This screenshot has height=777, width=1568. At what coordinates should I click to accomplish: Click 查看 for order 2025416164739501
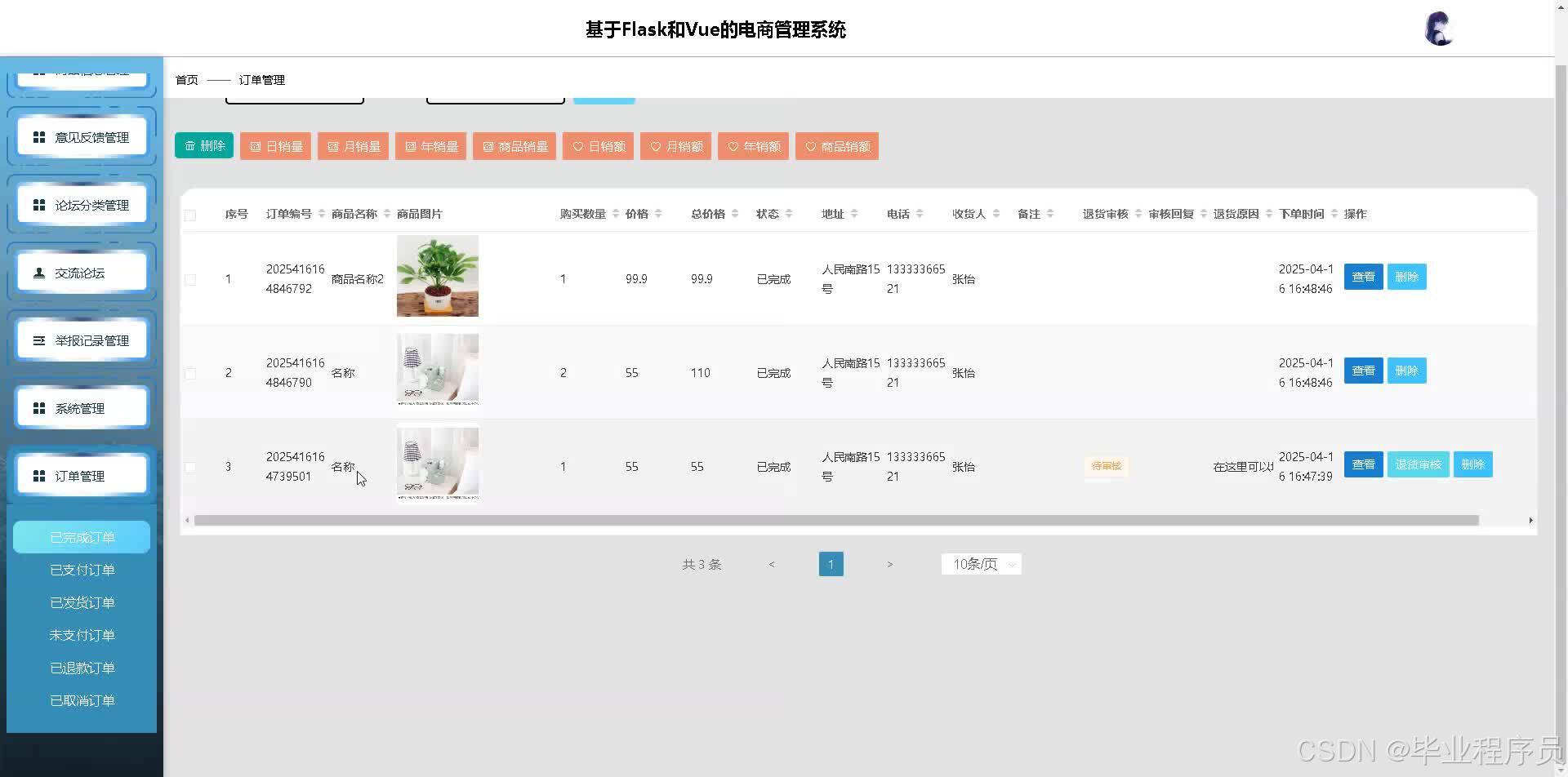pyautogui.click(x=1363, y=464)
